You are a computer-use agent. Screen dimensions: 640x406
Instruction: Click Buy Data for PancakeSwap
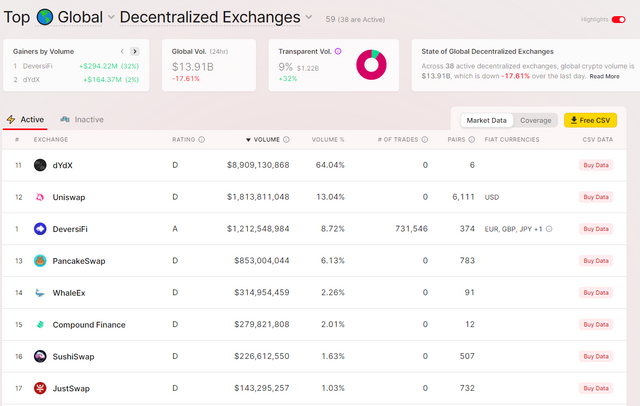(596, 261)
